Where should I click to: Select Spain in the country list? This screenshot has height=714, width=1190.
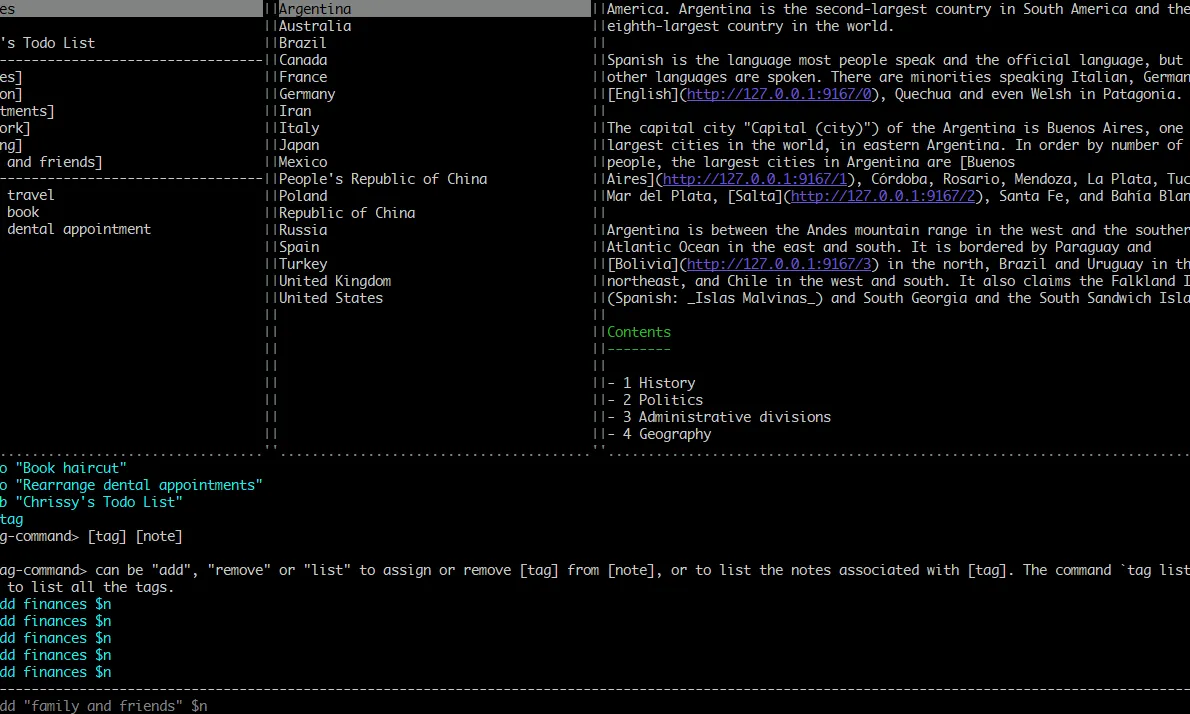[299, 247]
